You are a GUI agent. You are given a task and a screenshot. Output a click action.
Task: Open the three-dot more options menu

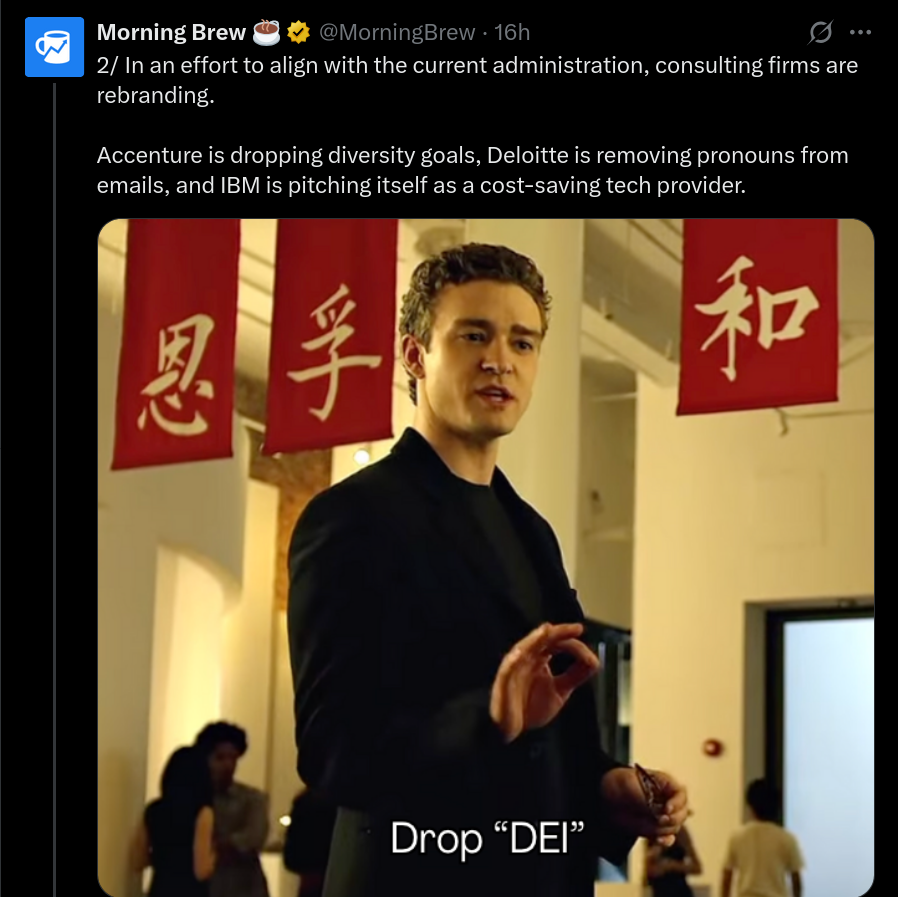pyautogui.click(x=860, y=33)
